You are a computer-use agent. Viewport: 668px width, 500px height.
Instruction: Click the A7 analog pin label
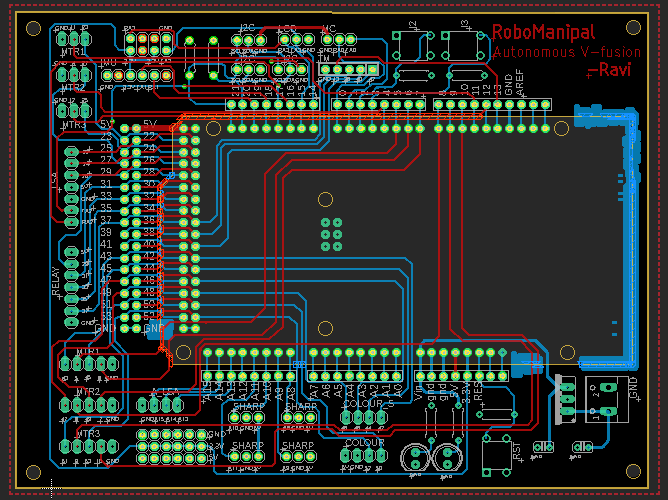point(314,391)
